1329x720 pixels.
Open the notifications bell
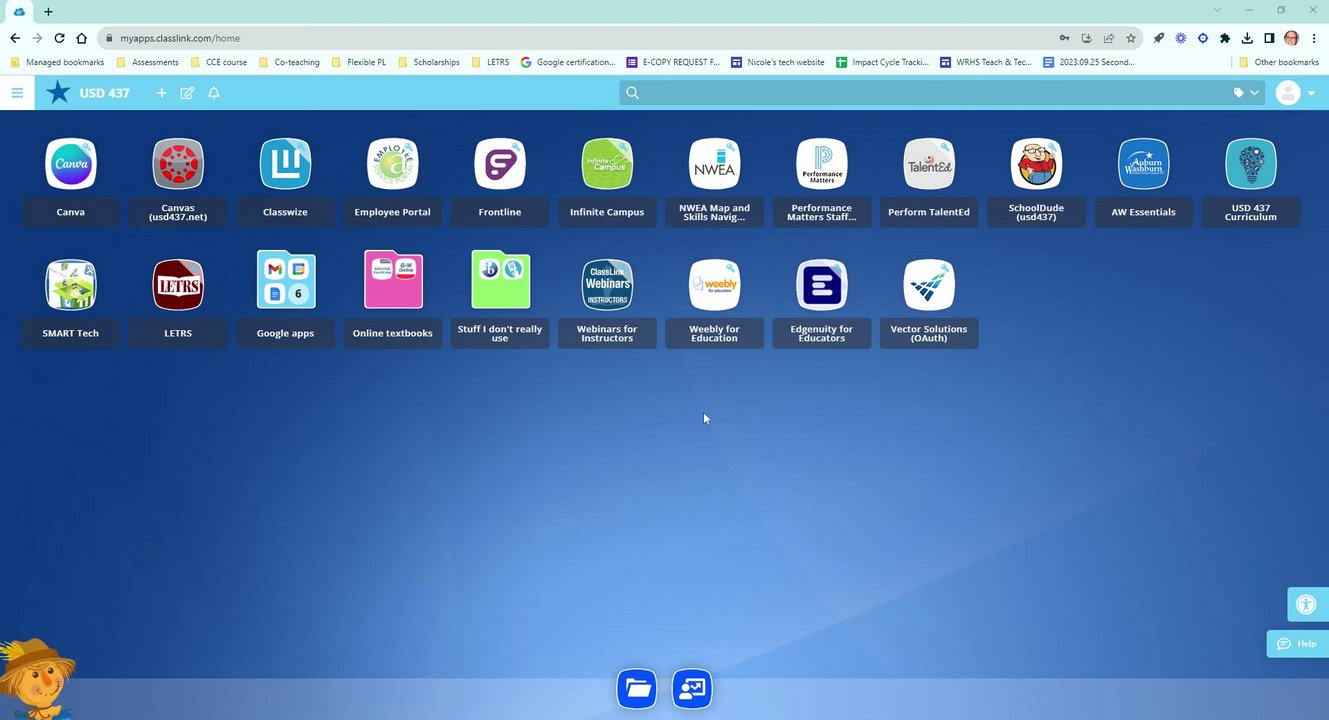(213, 93)
